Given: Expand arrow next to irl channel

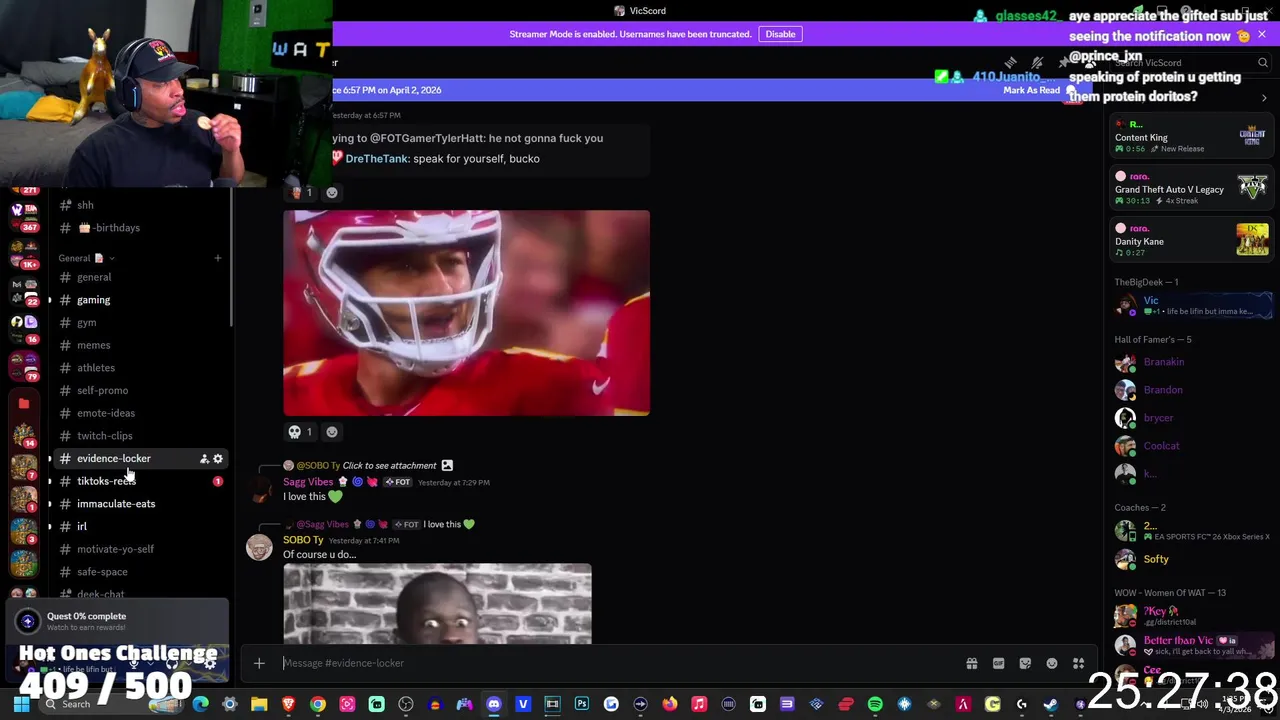Looking at the screenshot, I should pyautogui.click(x=50, y=526).
